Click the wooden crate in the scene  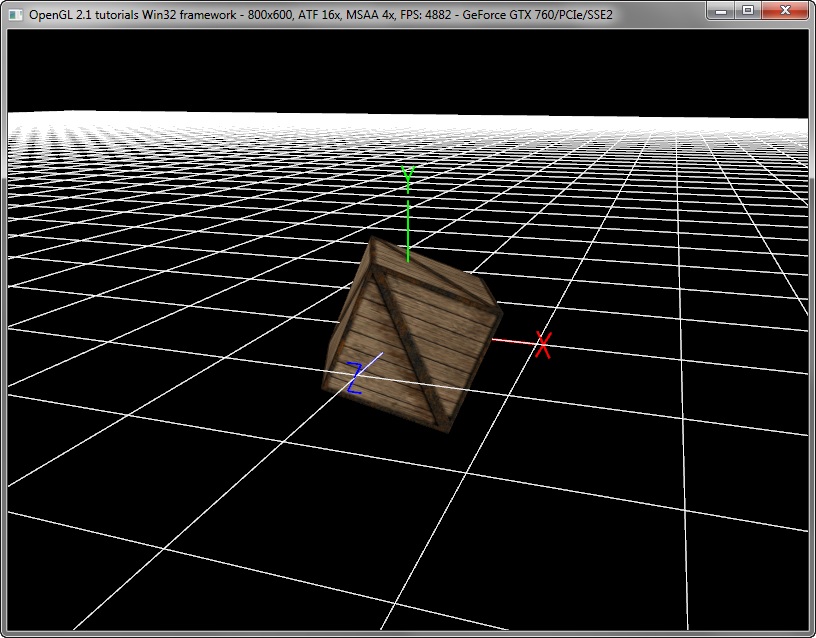[x=413, y=335]
